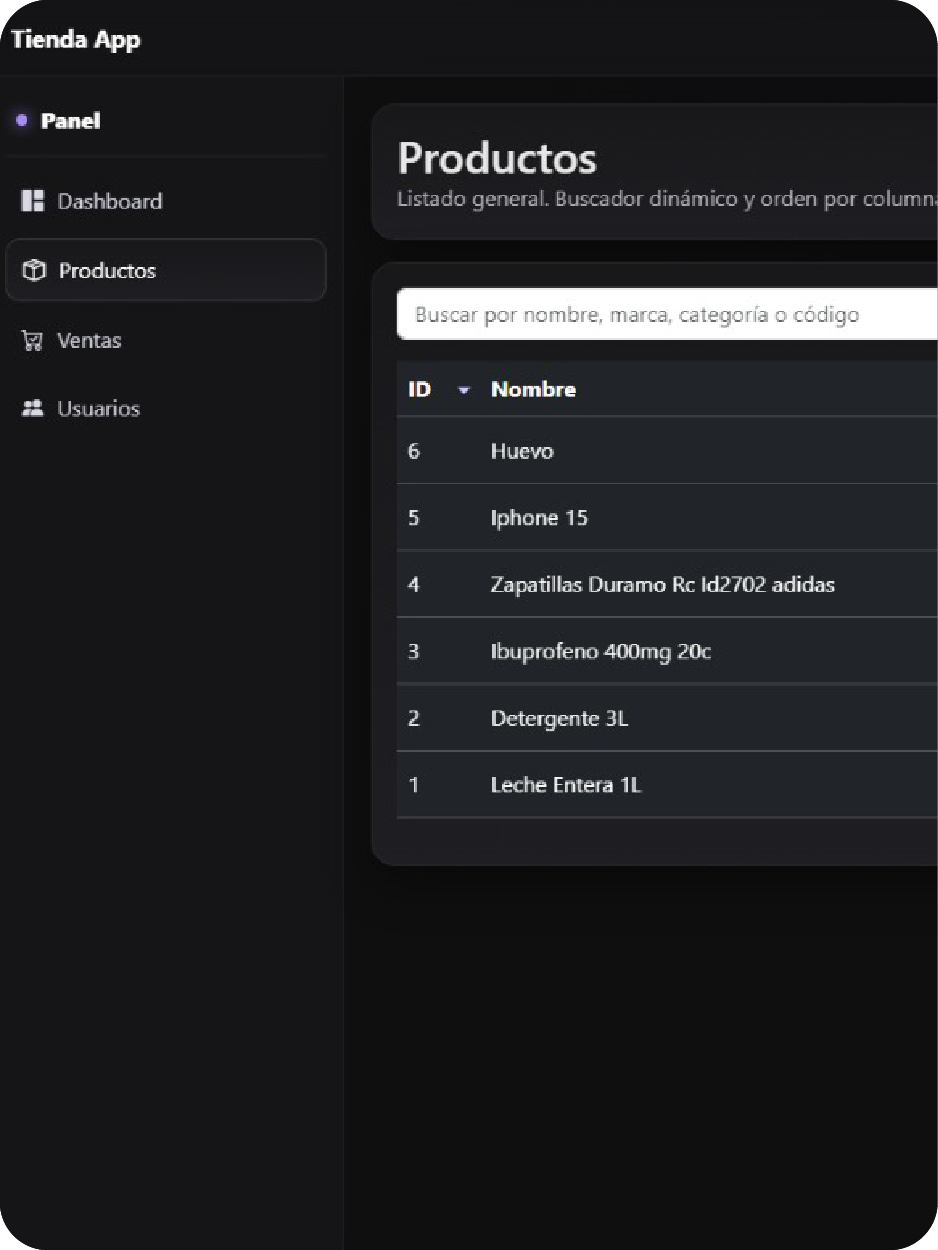
Task: Select Productos in the sidebar navigation
Action: click(108, 270)
